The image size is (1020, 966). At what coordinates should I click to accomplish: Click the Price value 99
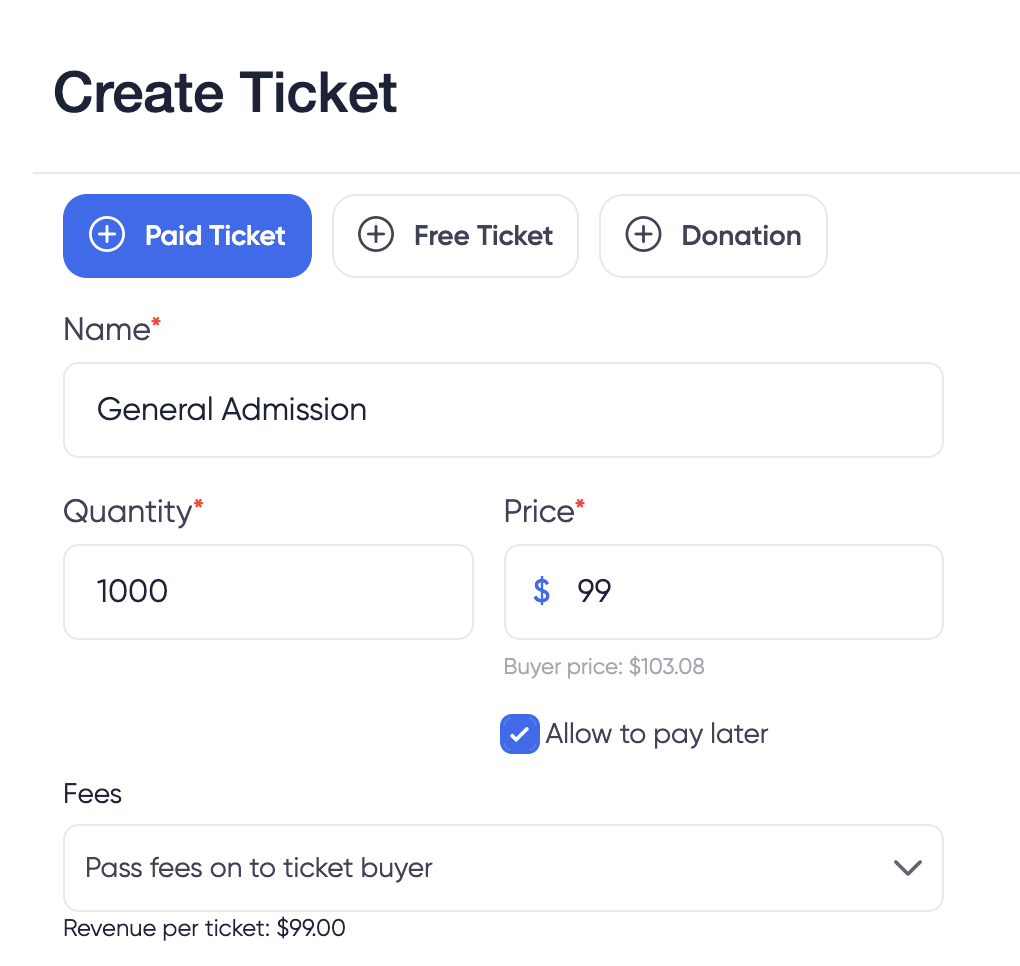click(x=594, y=591)
